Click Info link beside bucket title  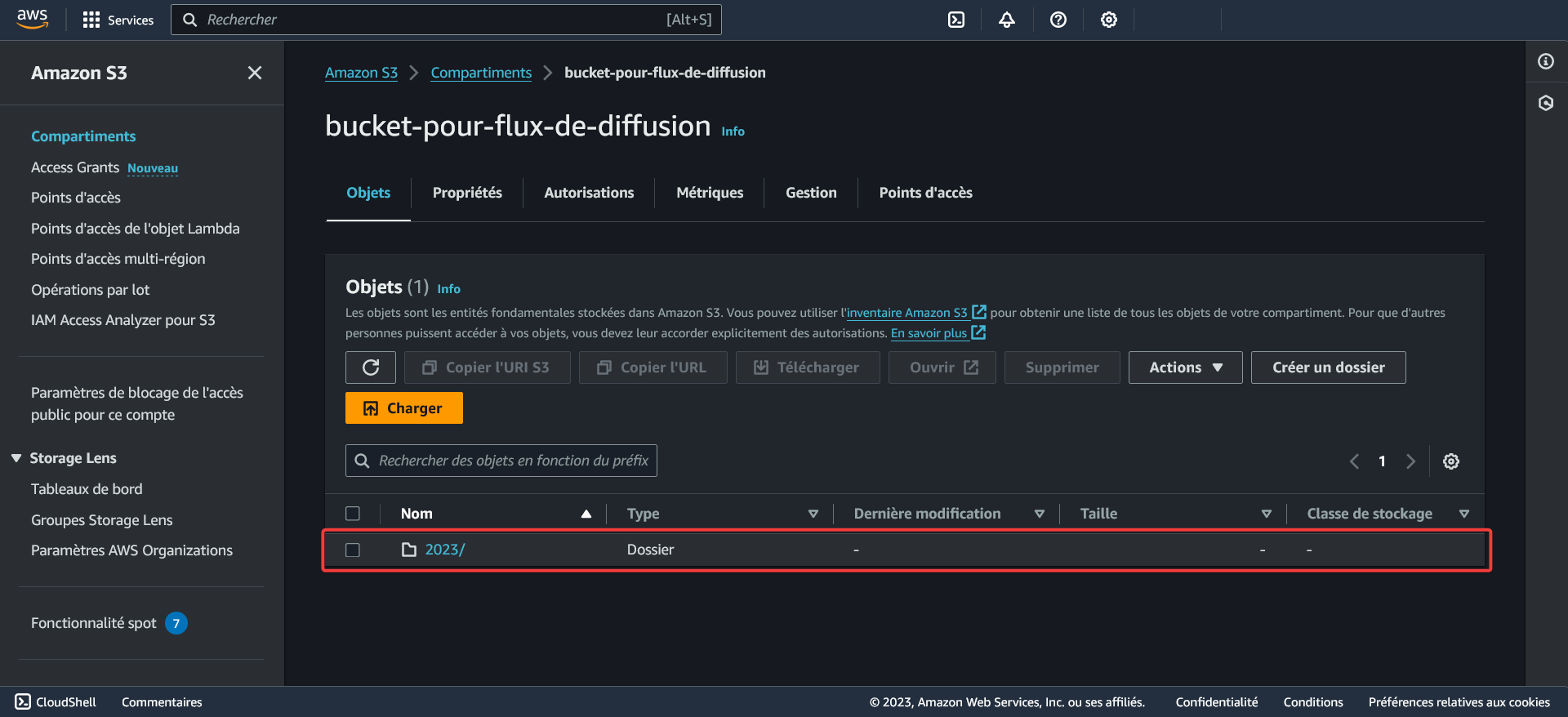[733, 131]
